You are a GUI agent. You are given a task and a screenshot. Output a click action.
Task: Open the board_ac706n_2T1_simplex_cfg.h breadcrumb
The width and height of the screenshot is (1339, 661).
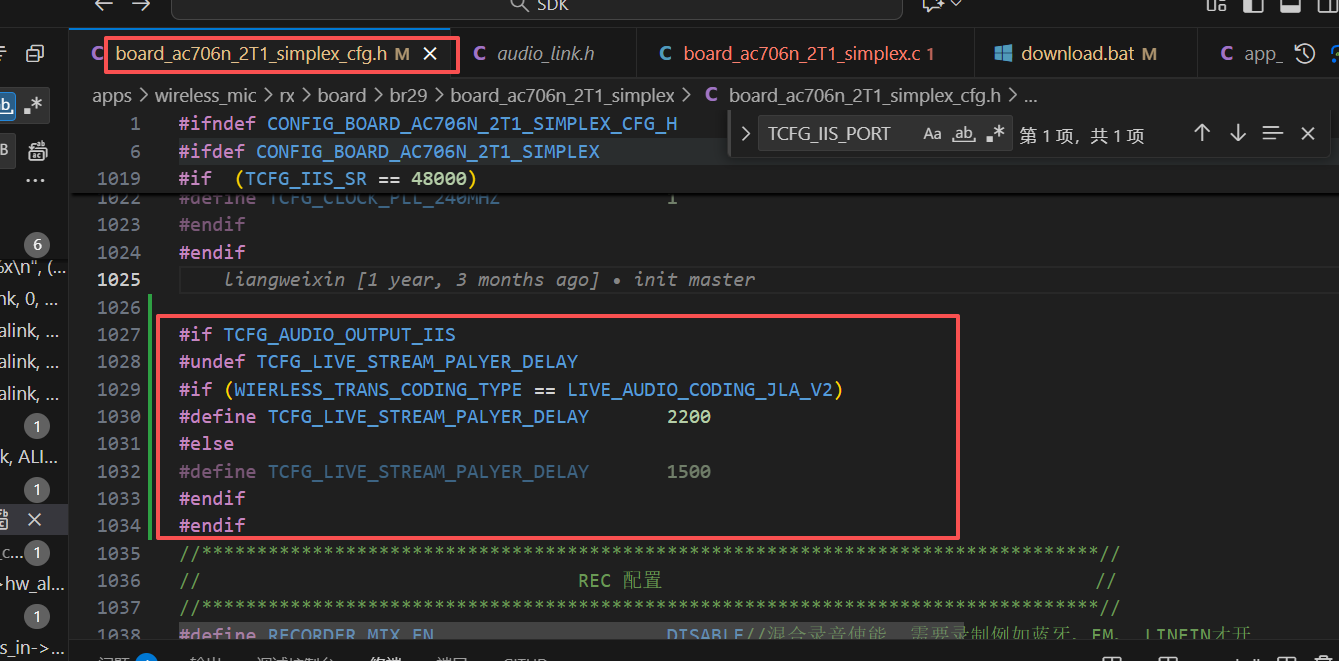coord(865,96)
